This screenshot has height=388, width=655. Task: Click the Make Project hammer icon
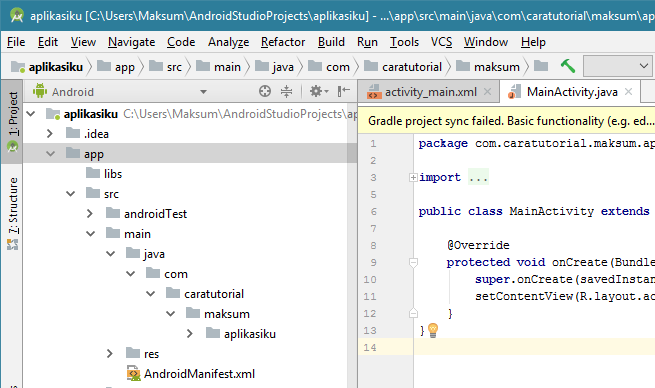tap(568, 66)
